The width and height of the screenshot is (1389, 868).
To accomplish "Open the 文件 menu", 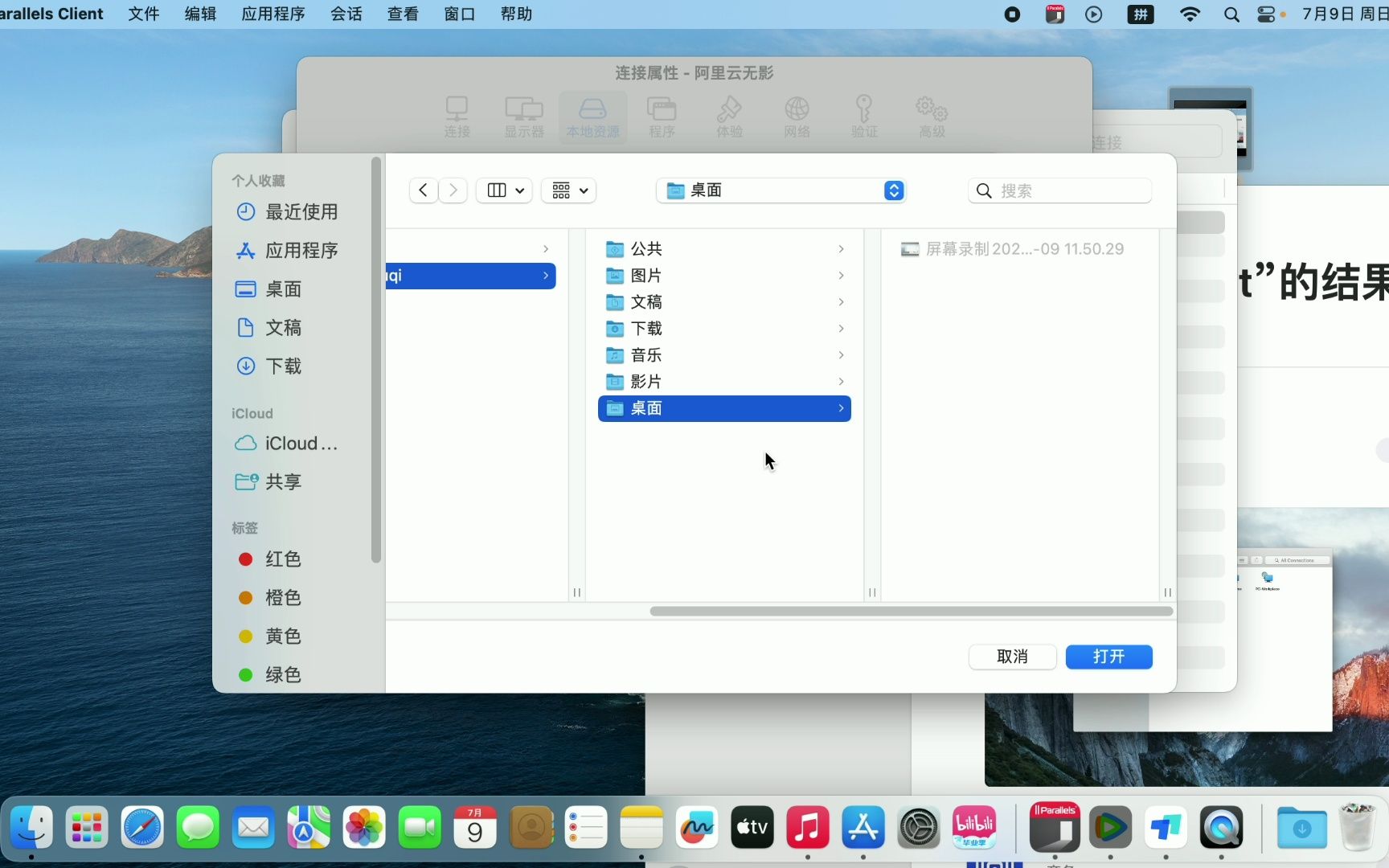I will (x=144, y=14).
